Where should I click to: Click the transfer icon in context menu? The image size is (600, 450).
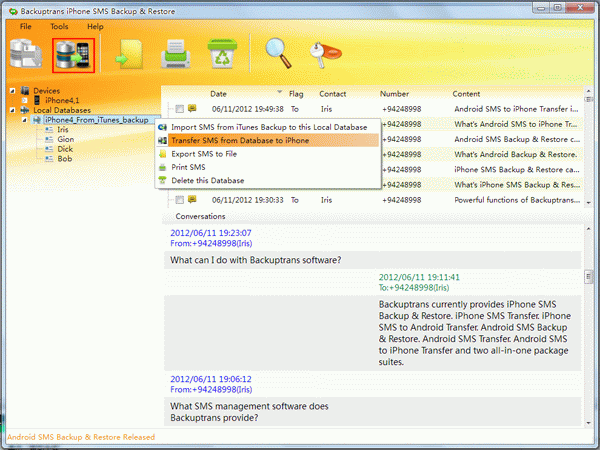(x=163, y=140)
